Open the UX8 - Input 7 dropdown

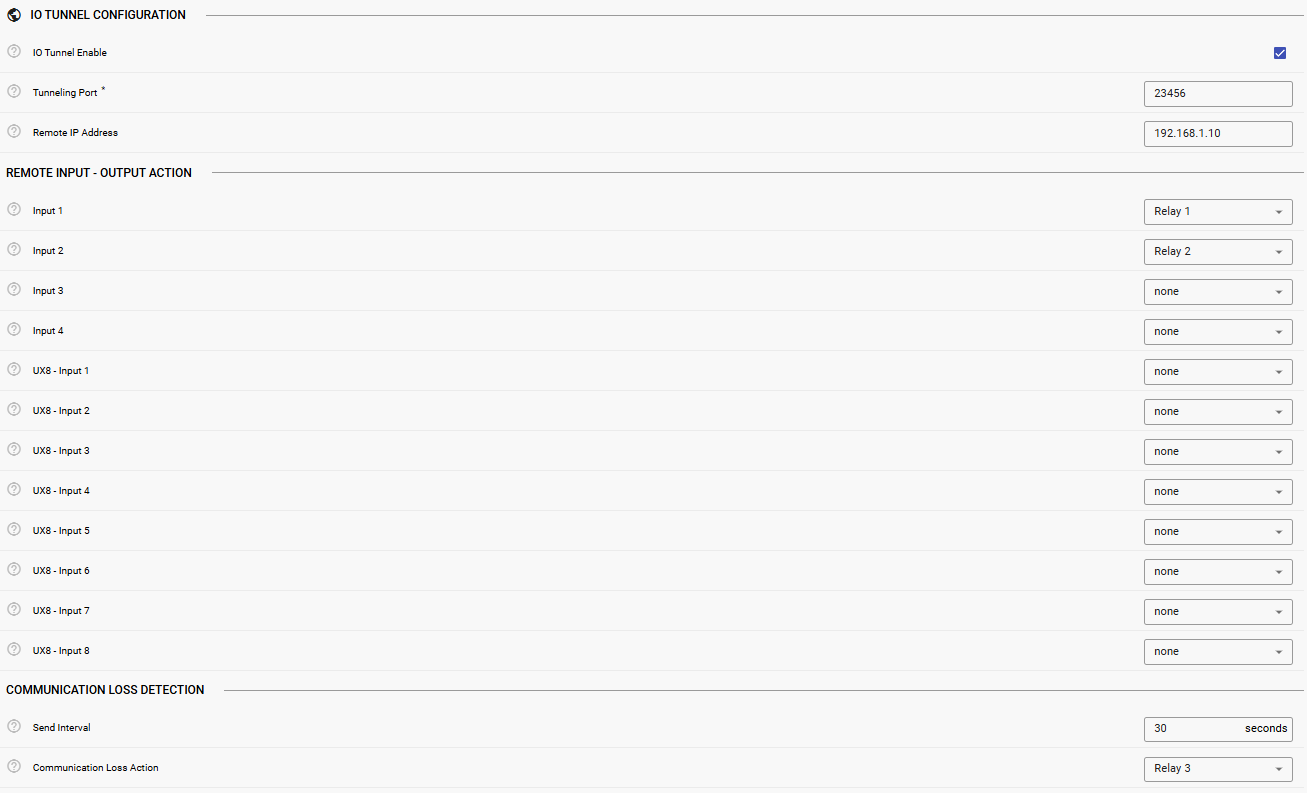[x=1217, y=612]
